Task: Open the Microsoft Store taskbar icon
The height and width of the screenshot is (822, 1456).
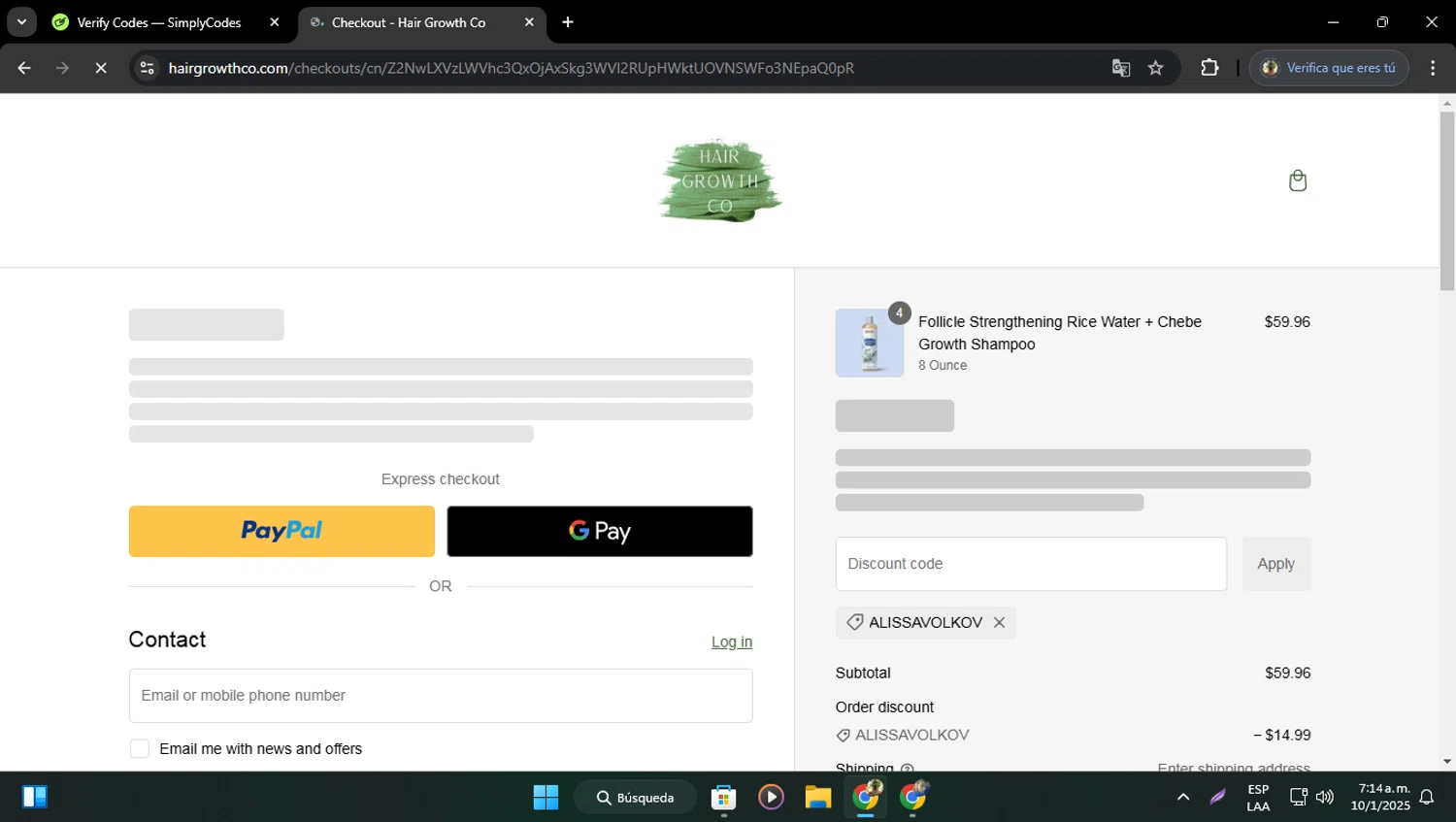Action: coord(723,797)
